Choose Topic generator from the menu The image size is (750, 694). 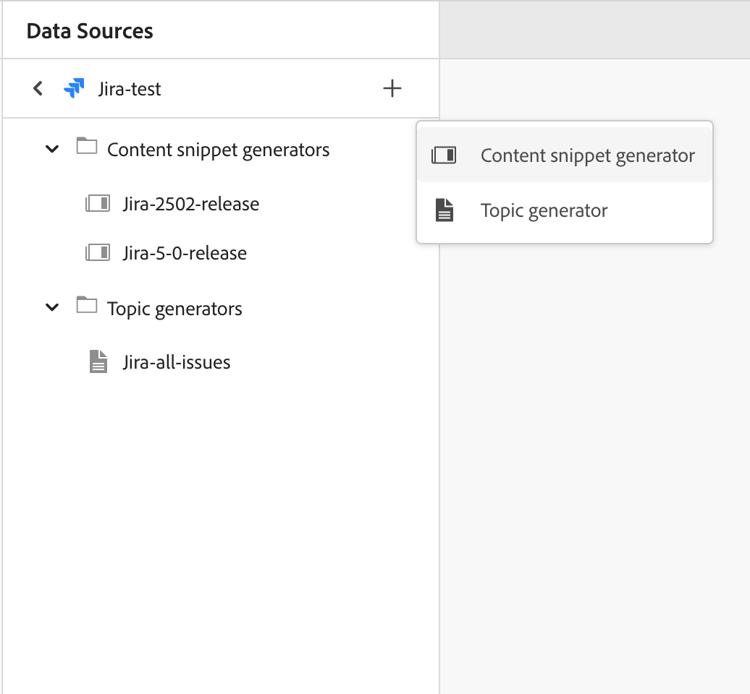[x=544, y=211]
